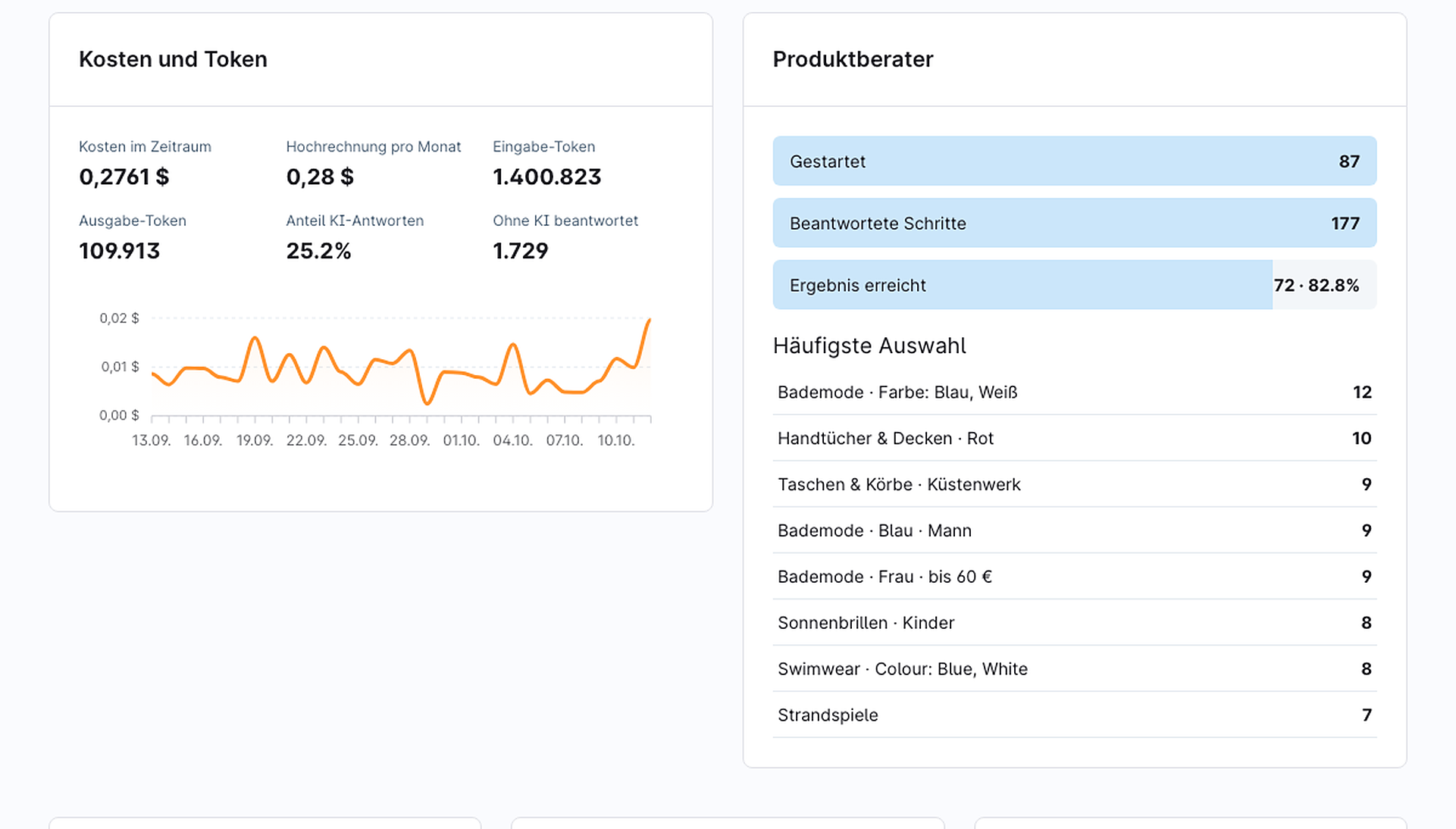Click the orange cost line chart
Screen dimensions: 1456x829
coord(401,367)
